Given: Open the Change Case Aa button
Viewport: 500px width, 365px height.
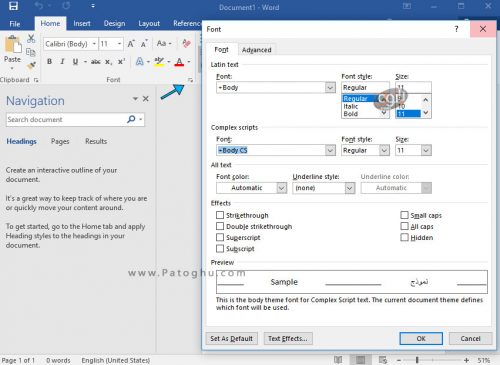Looking at the screenshot, I should coord(164,43).
